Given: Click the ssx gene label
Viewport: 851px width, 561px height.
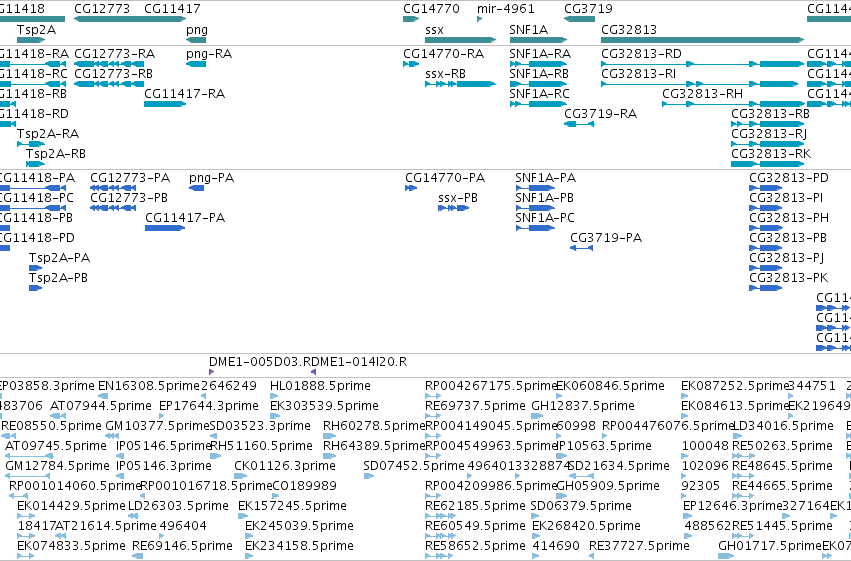Looking at the screenshot, I should coord(434,30).
